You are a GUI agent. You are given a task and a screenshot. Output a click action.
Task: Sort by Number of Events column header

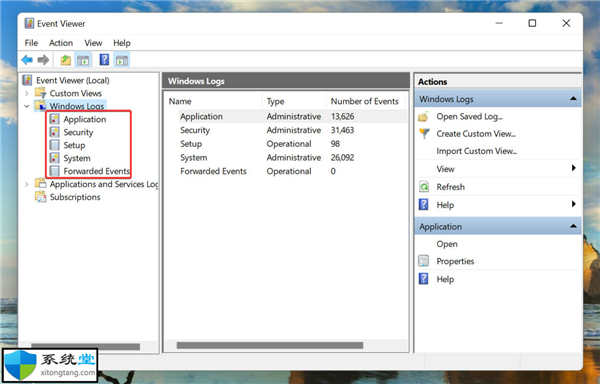(x=365, y=101)
